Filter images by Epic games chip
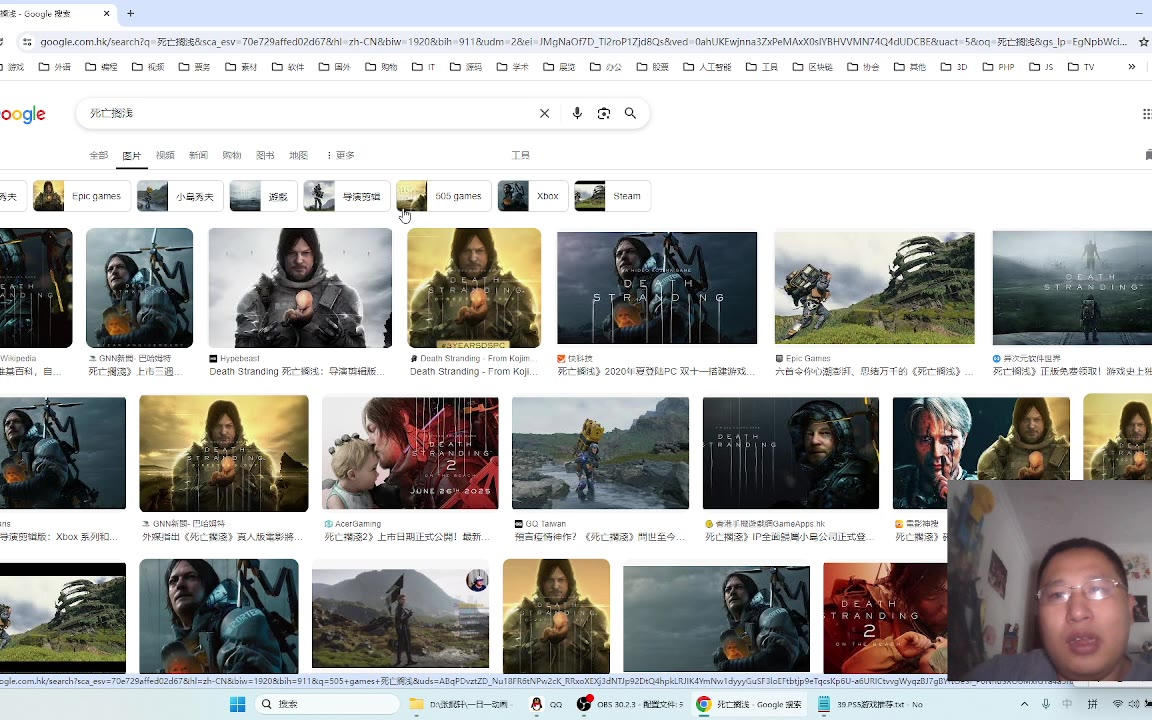The height and width of the screenshot is (720, 1152). (82, 196)
